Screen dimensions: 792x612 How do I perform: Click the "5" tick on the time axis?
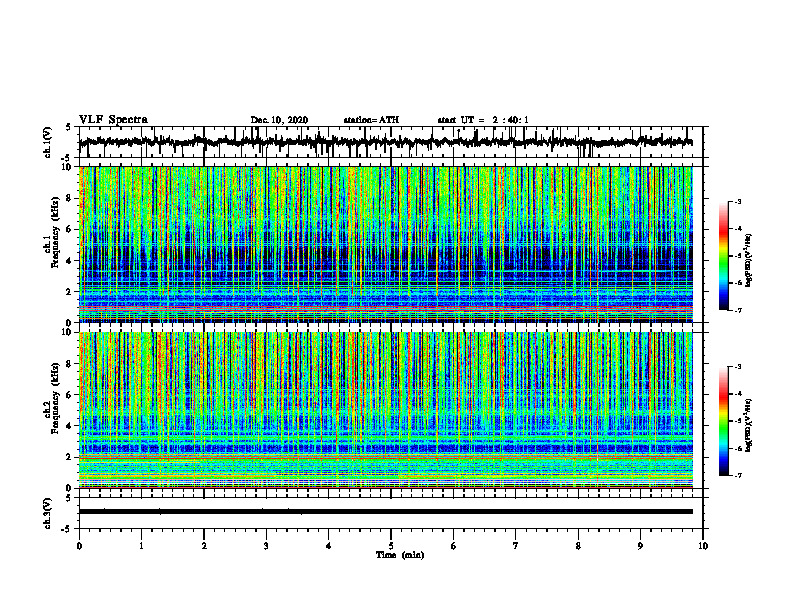[x=391, y=546]
